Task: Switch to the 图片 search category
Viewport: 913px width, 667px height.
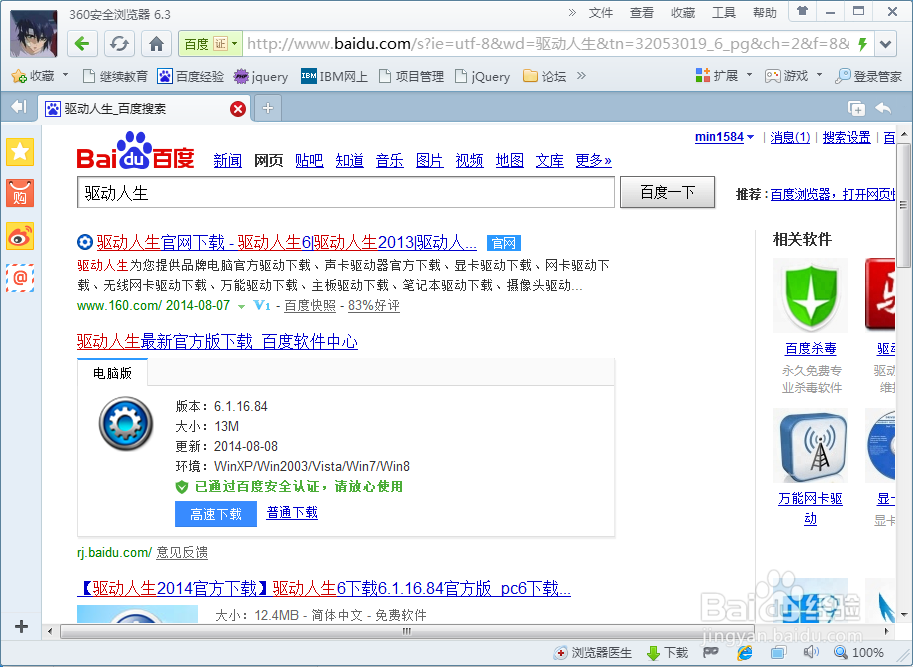Action: click(430, 161)
